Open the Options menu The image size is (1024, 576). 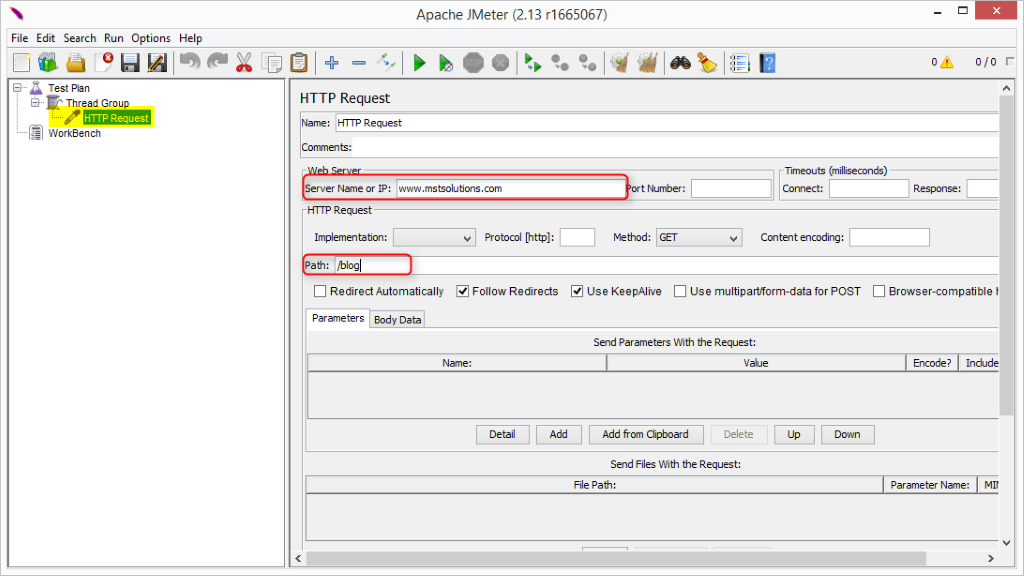click(x=151, y=38)
